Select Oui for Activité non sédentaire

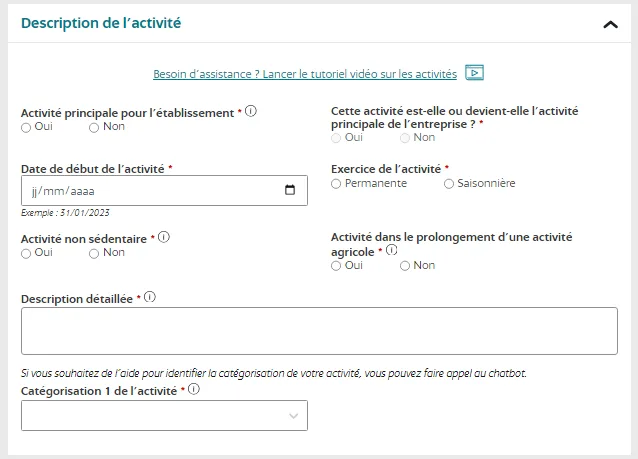click(26, 254)
